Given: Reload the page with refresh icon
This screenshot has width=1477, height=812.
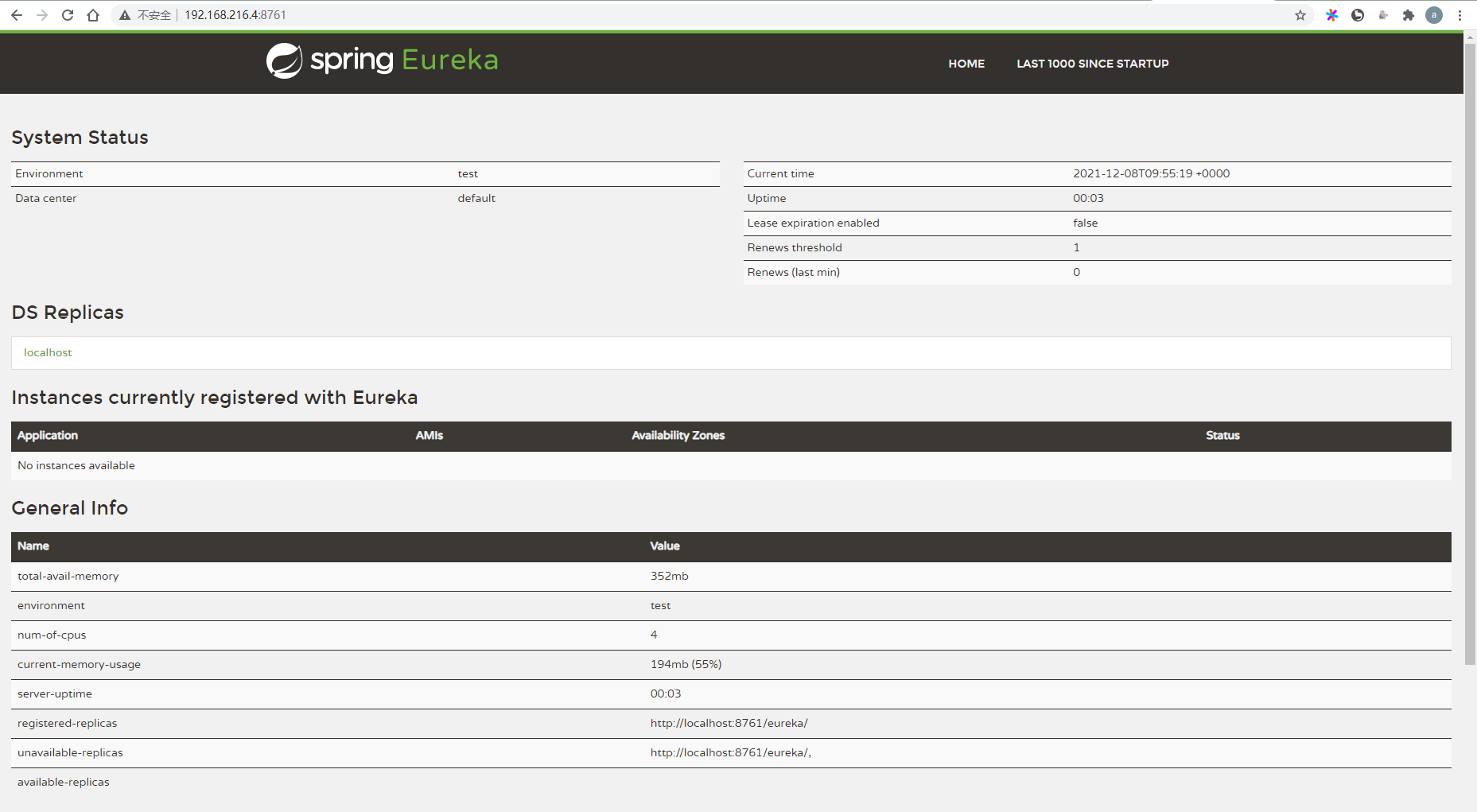Looking at the screenshot, I should [68, 15].
